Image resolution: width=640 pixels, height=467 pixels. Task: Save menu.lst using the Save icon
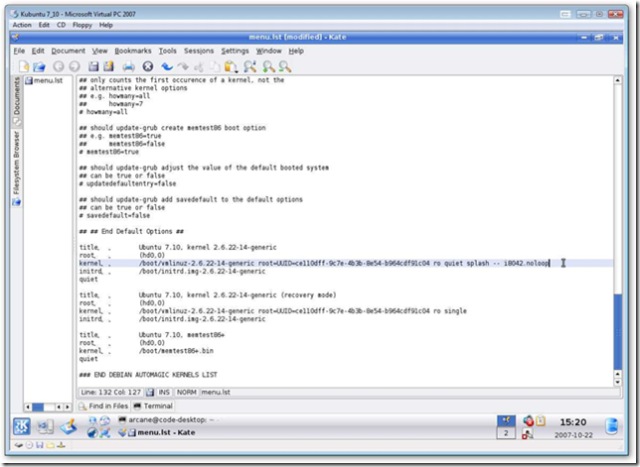tap(93, 66)
